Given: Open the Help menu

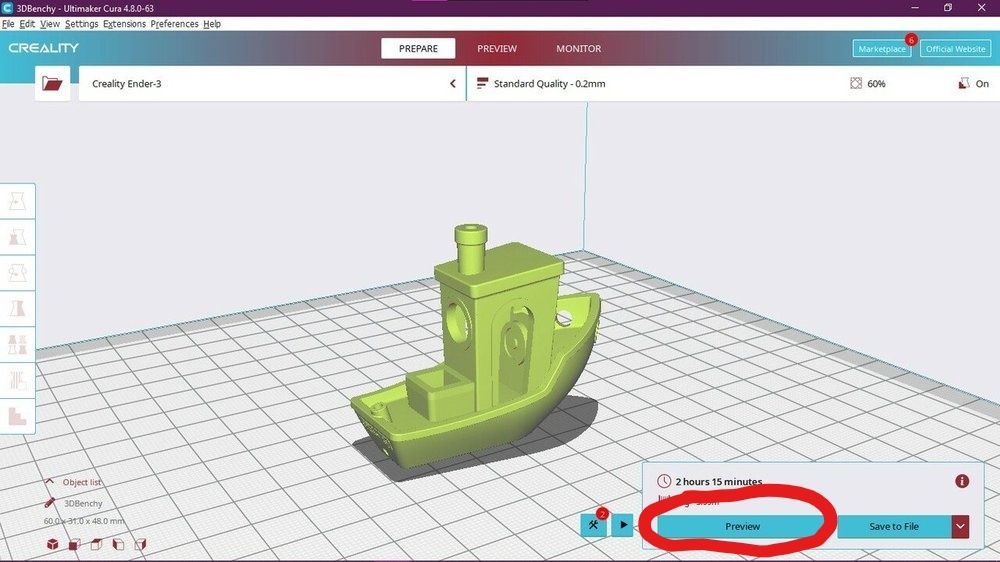Looking at the screenshot, I should click(x=212, y=24).
